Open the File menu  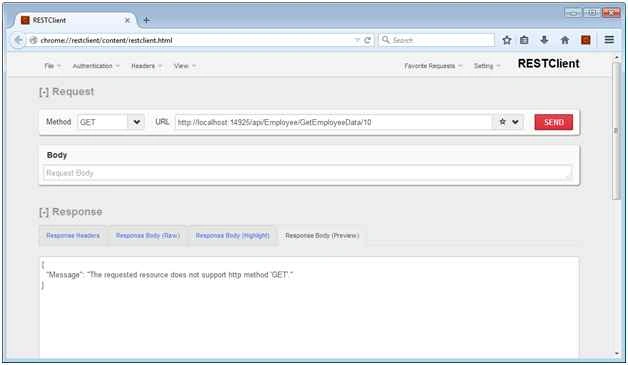(52, 66)
